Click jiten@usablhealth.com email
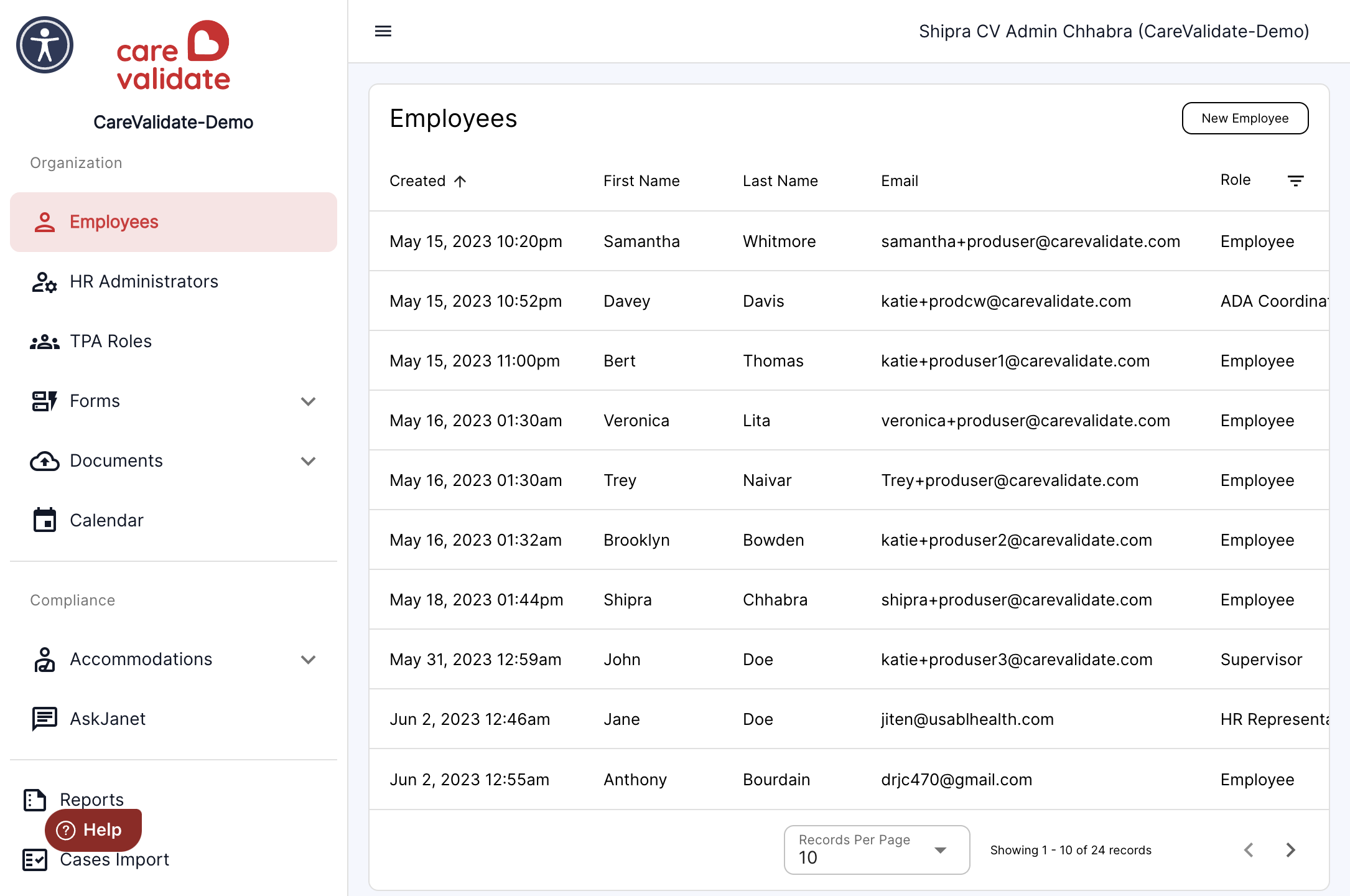The width and height of the screenshot is (1350, 896). pos(967,719)
